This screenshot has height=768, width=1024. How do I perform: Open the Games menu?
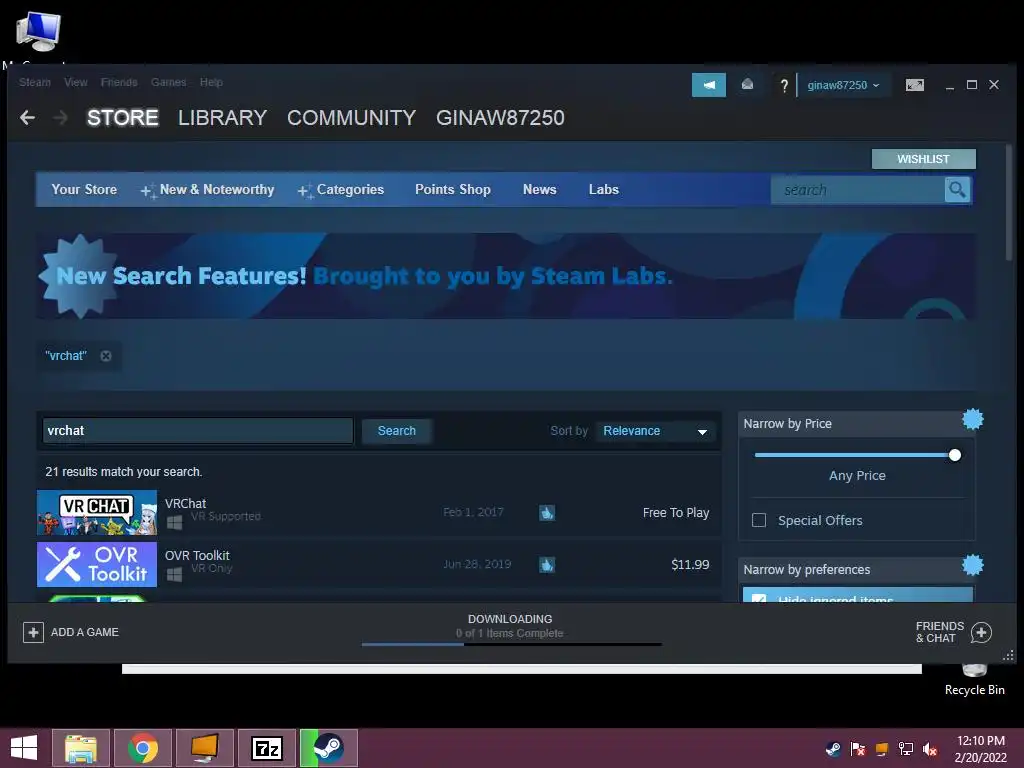(168, 82)
